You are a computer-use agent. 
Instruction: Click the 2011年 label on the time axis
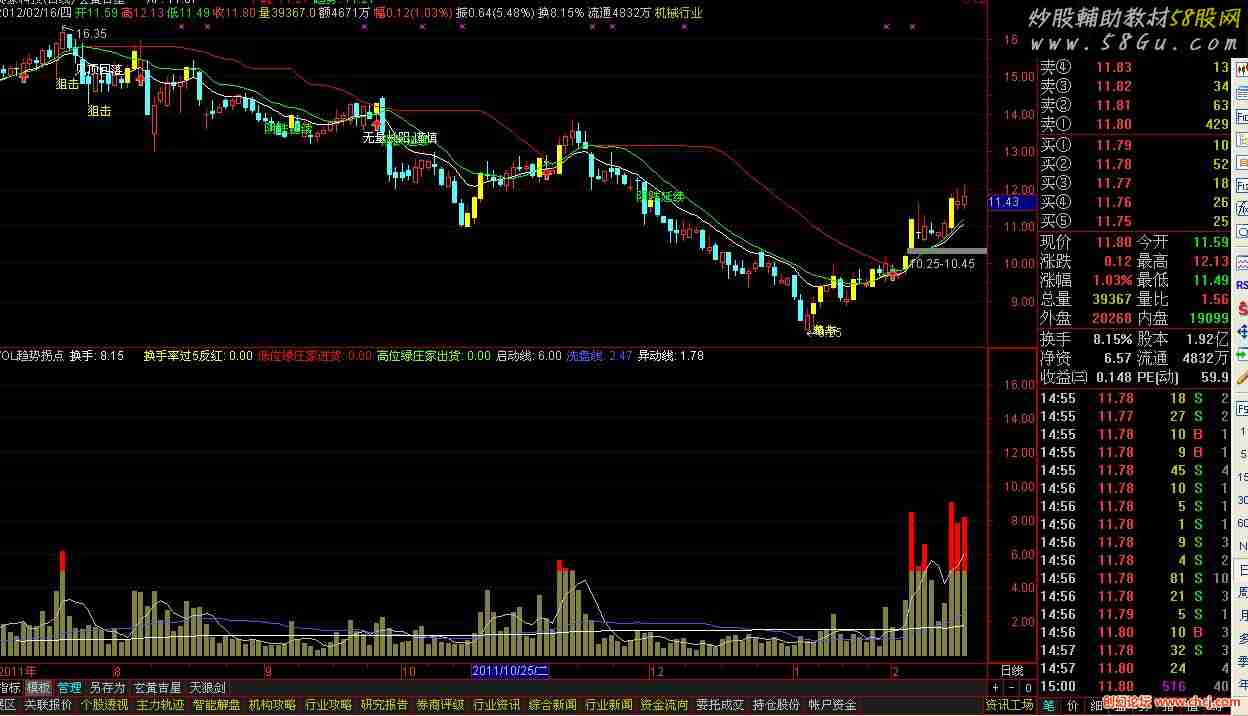point(18,670)
